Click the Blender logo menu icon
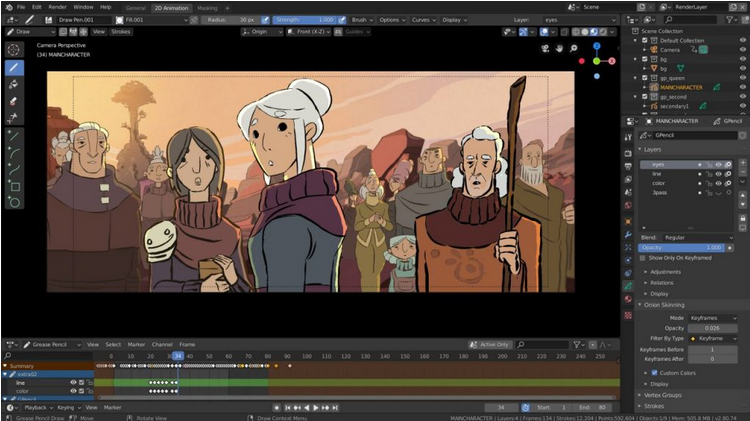 pos(9,7)
